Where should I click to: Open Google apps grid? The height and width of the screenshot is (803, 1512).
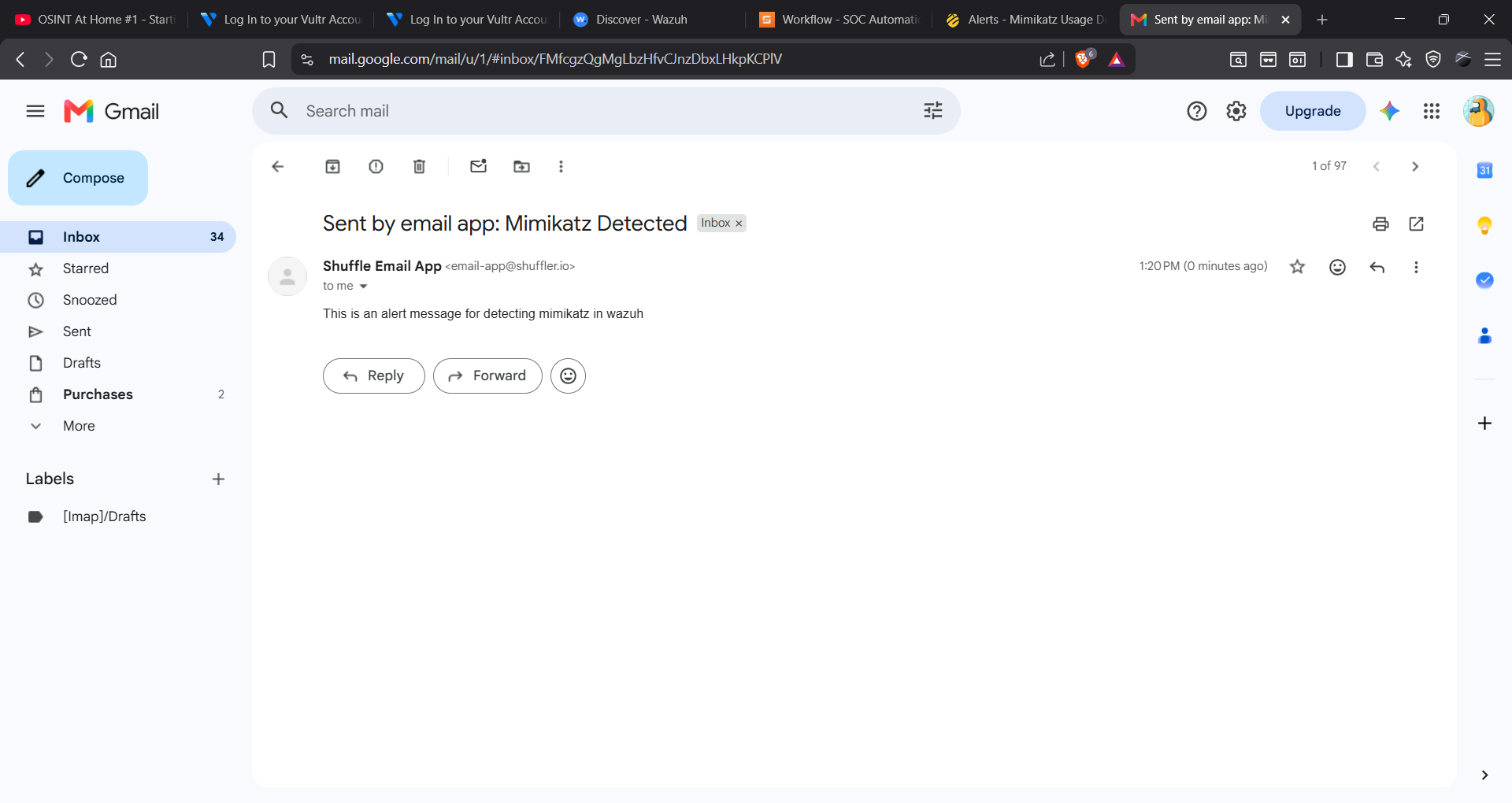tap(1431, 111)
